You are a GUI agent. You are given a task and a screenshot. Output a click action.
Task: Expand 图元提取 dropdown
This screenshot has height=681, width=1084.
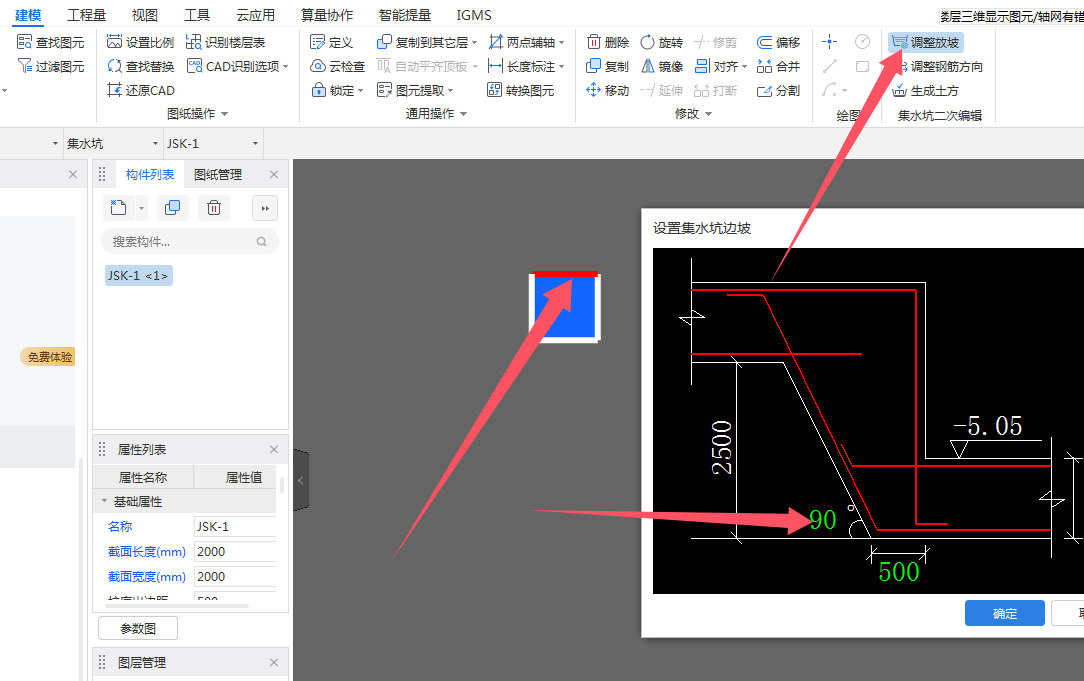451,91
